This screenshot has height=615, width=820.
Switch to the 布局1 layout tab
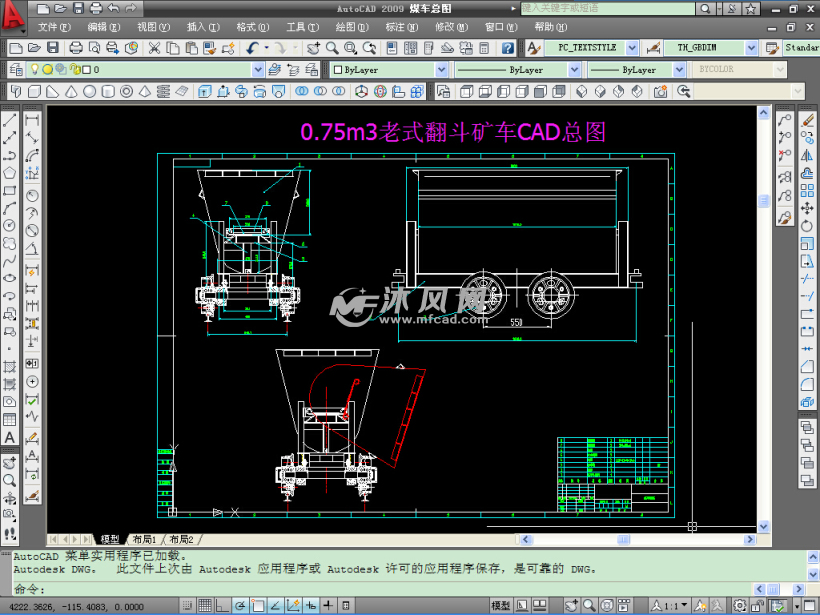[x=144, y=539]
